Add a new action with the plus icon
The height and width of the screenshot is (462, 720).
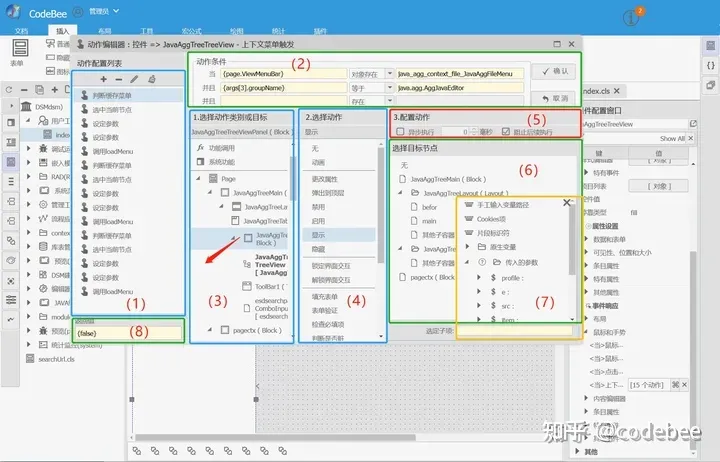point(104,79)
